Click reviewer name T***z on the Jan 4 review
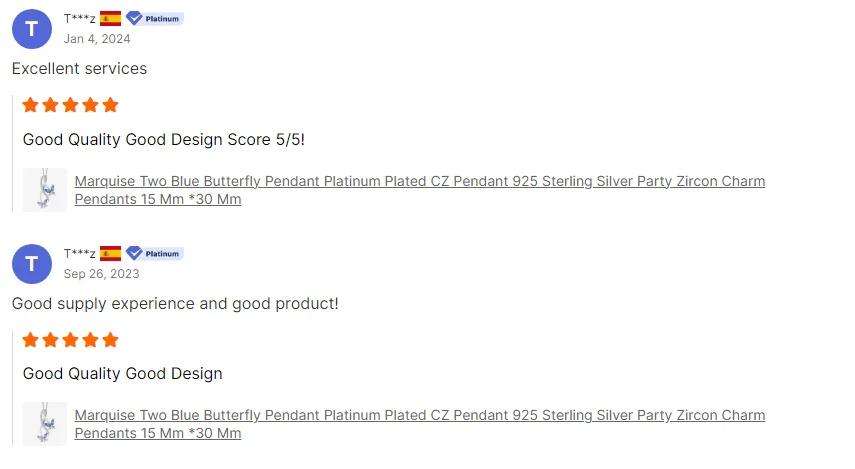Image resolution: width=855 pixels, height=469 pixels. (79, 19)
